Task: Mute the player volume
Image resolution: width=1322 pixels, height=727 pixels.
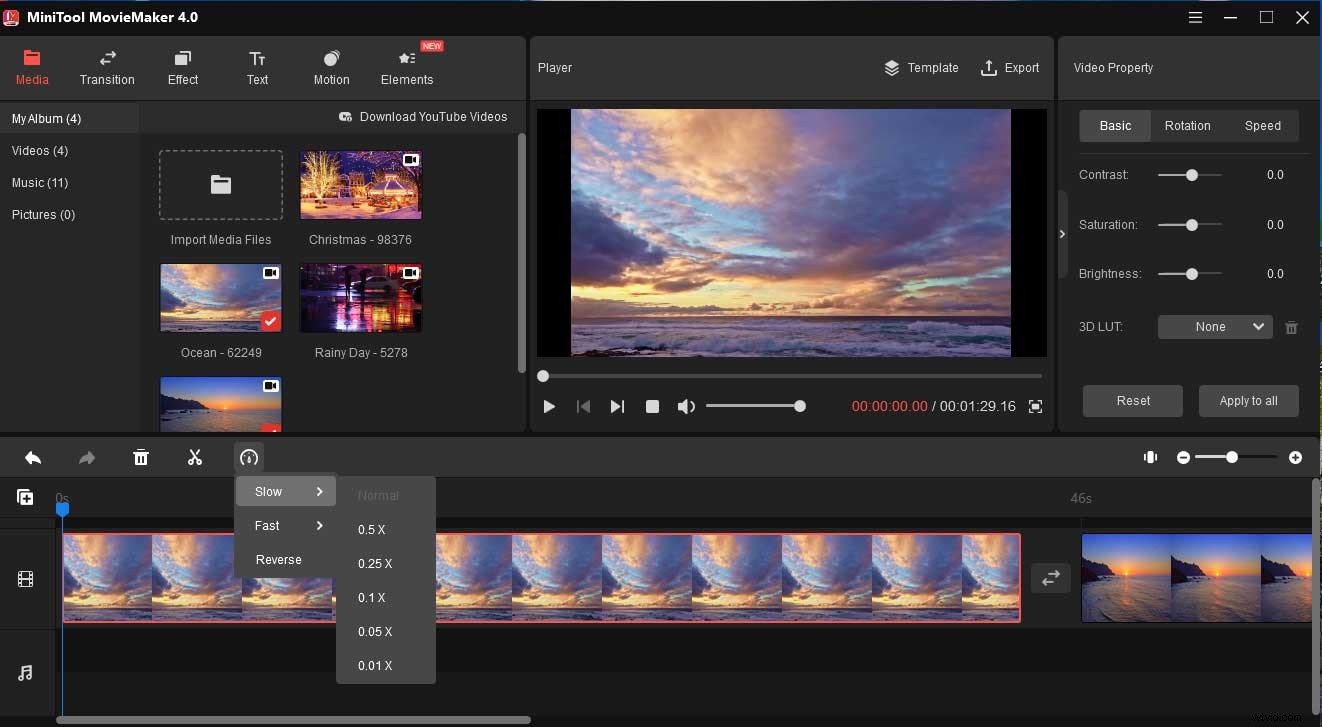Action: tap(686, 406)
